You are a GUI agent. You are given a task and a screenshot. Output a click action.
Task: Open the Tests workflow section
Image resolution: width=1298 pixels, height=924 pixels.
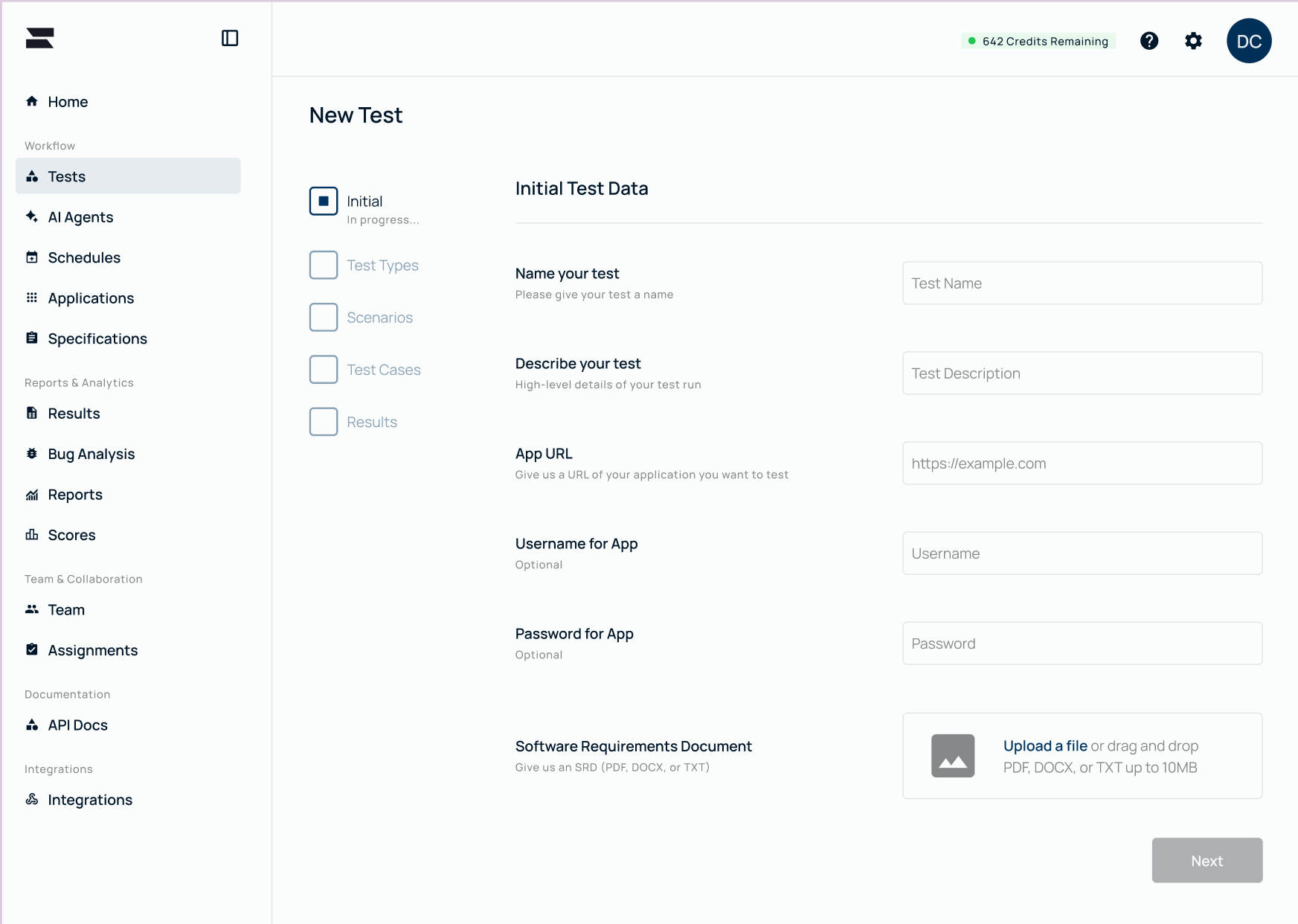[x=67, y=176]
